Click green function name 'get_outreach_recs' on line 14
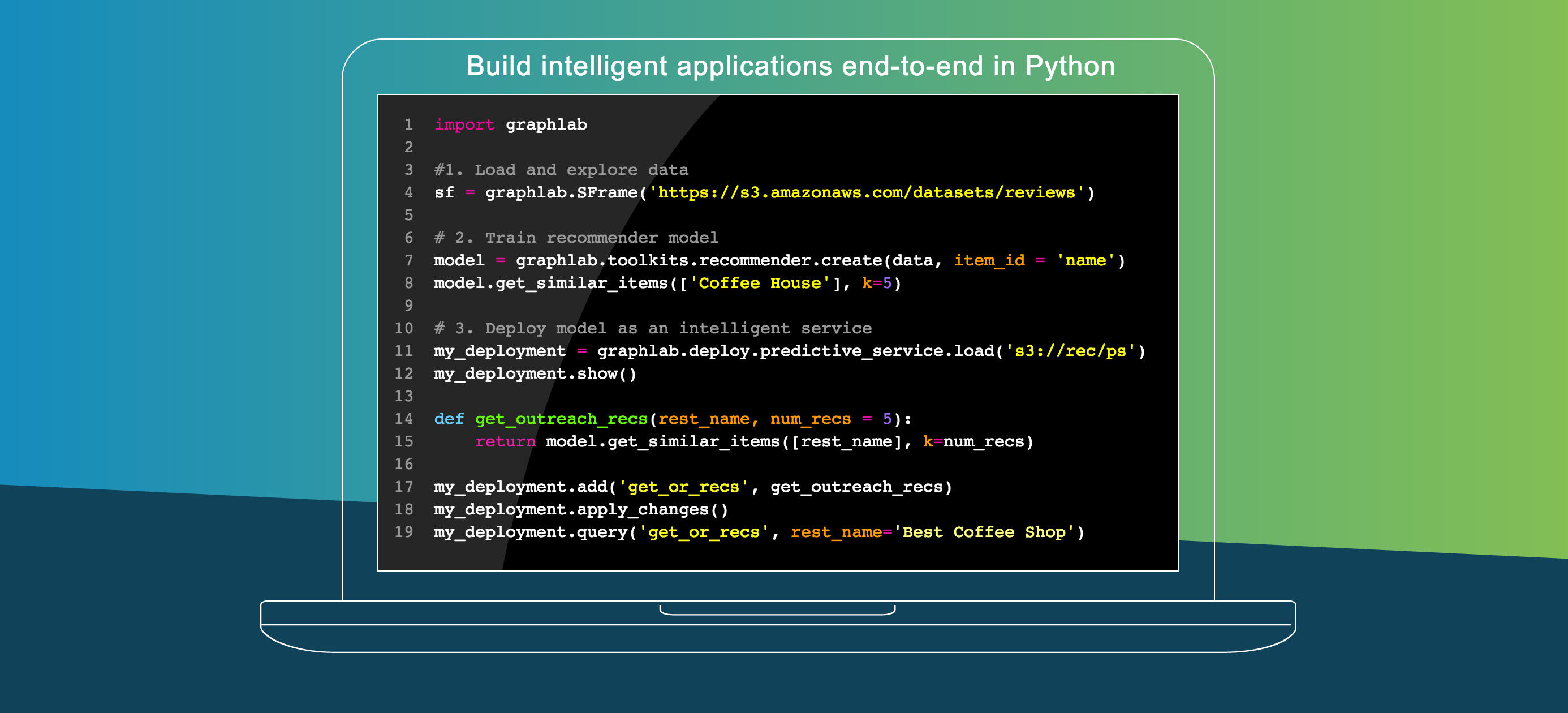Image resolution: width=1568 pixels, height=713 pixels. [x=561, y=419]
